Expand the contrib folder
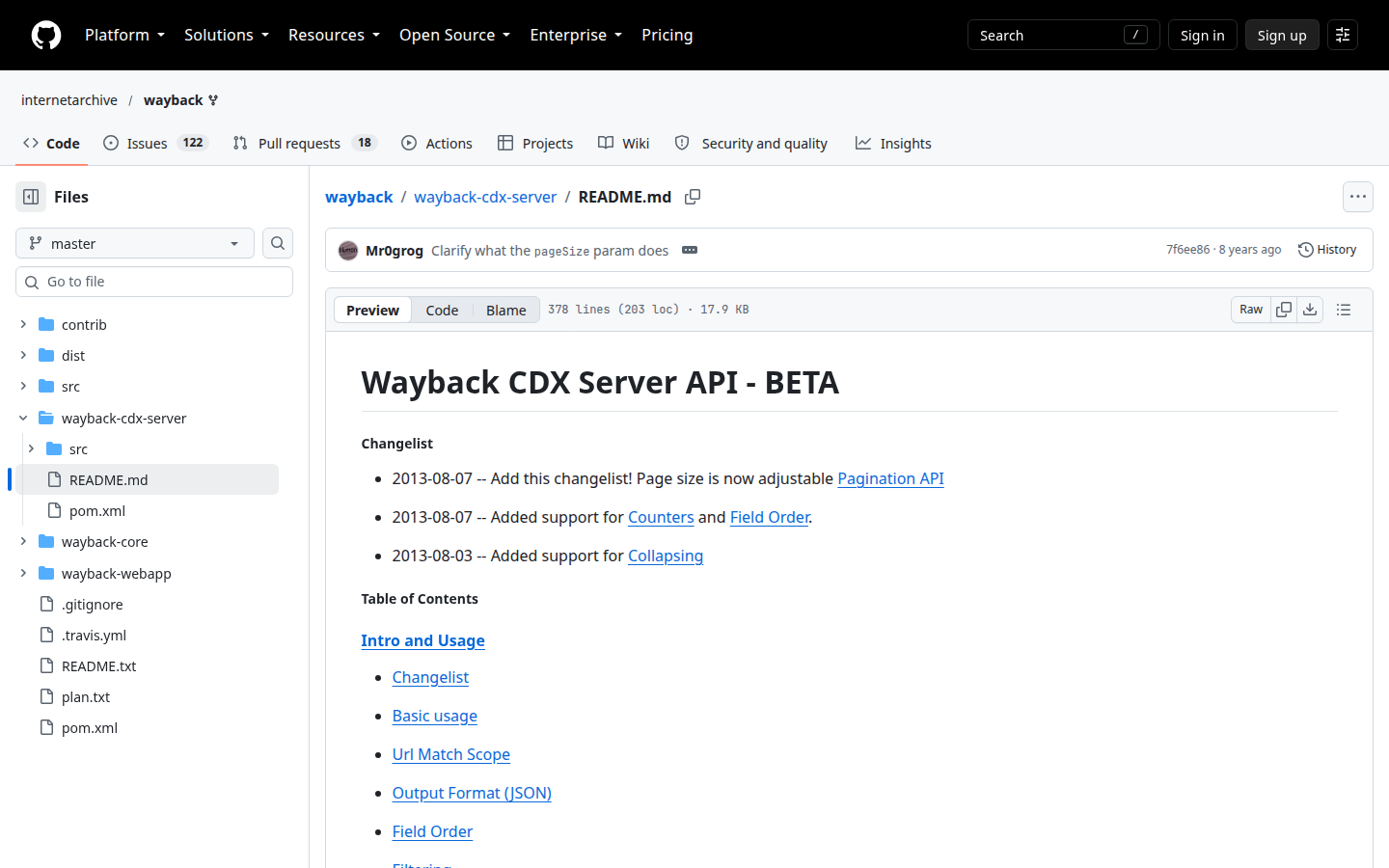Image resolution: width=1389 pixels, height=868 pixels. [23, 324]
